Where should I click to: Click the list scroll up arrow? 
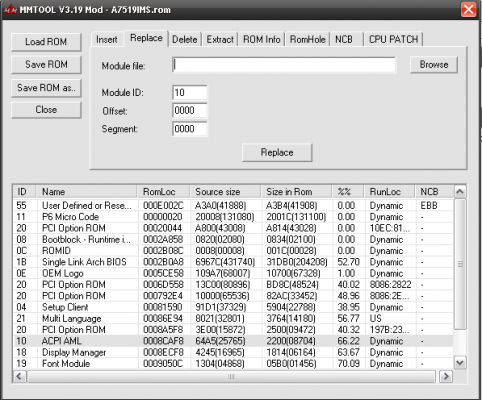460,192
